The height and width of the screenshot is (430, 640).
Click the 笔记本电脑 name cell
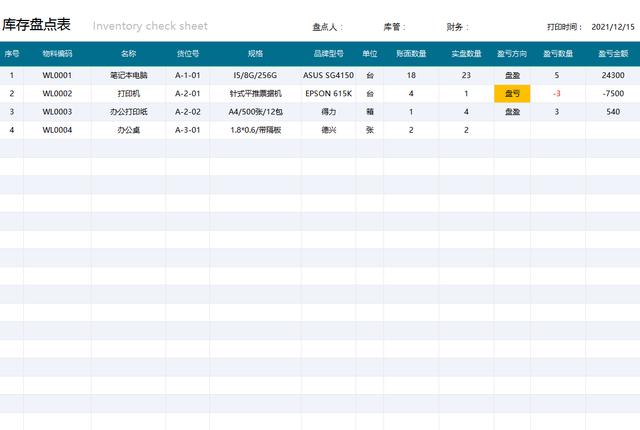128,75
